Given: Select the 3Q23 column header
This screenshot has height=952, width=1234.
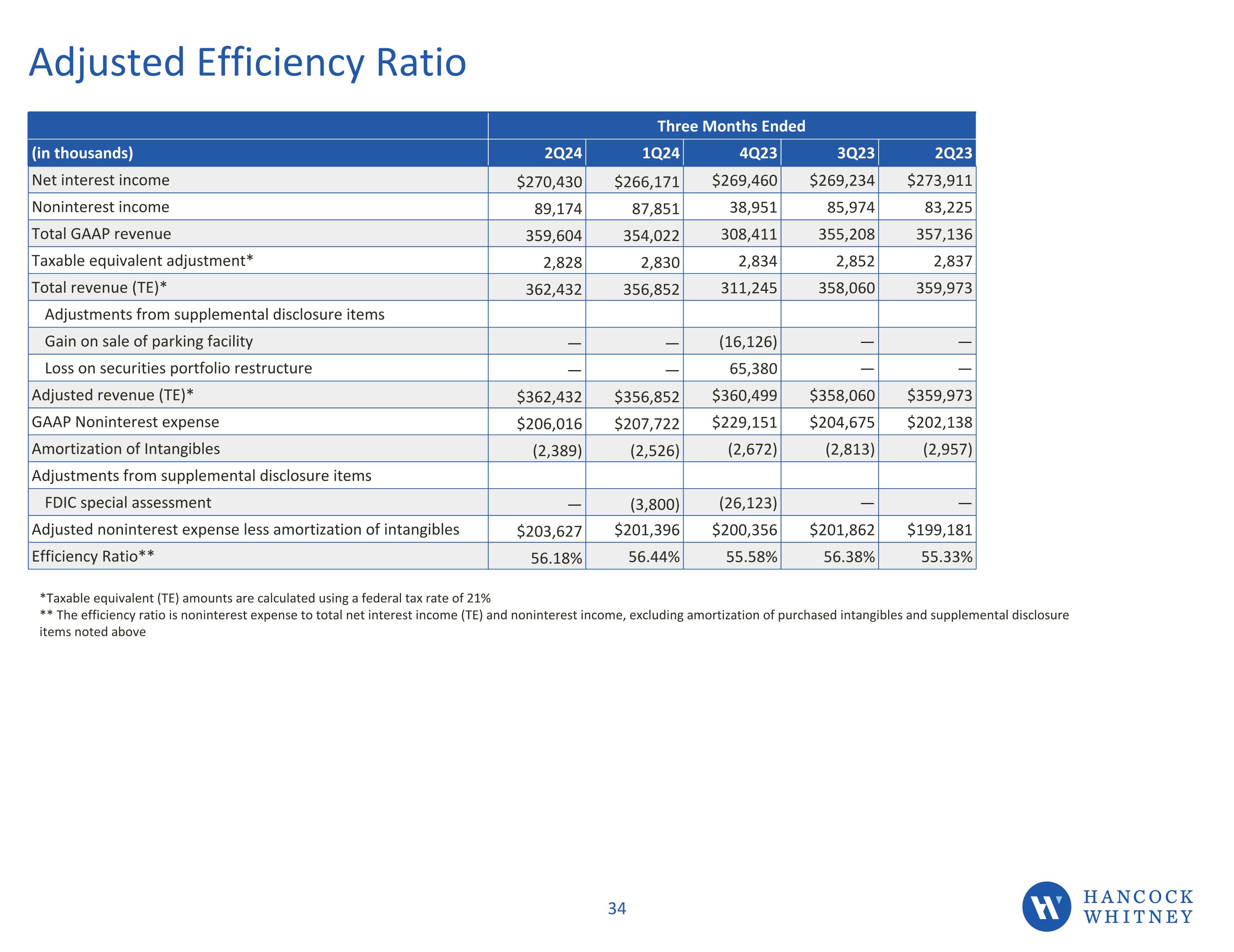Looking at the screenshot, I should [x=856, y=153].
